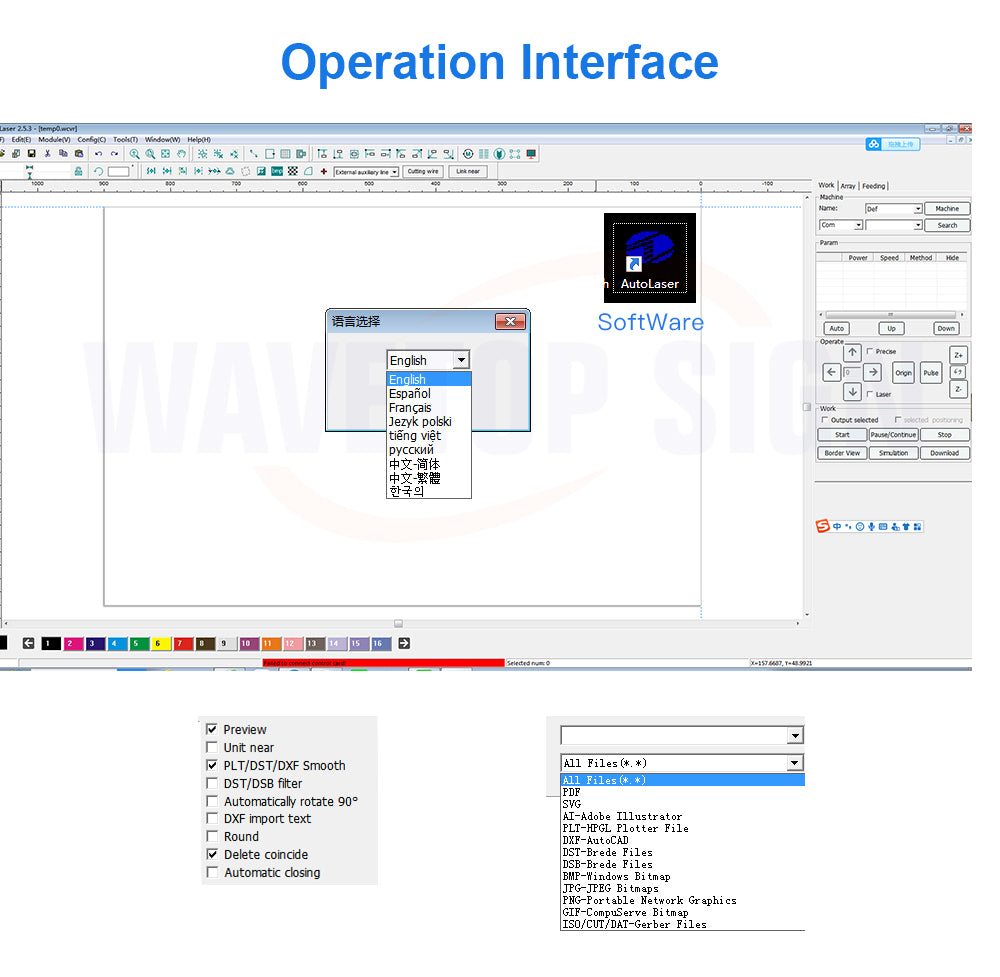
Task: Switch to the Array tab
Action: click(x=848, y=186)
